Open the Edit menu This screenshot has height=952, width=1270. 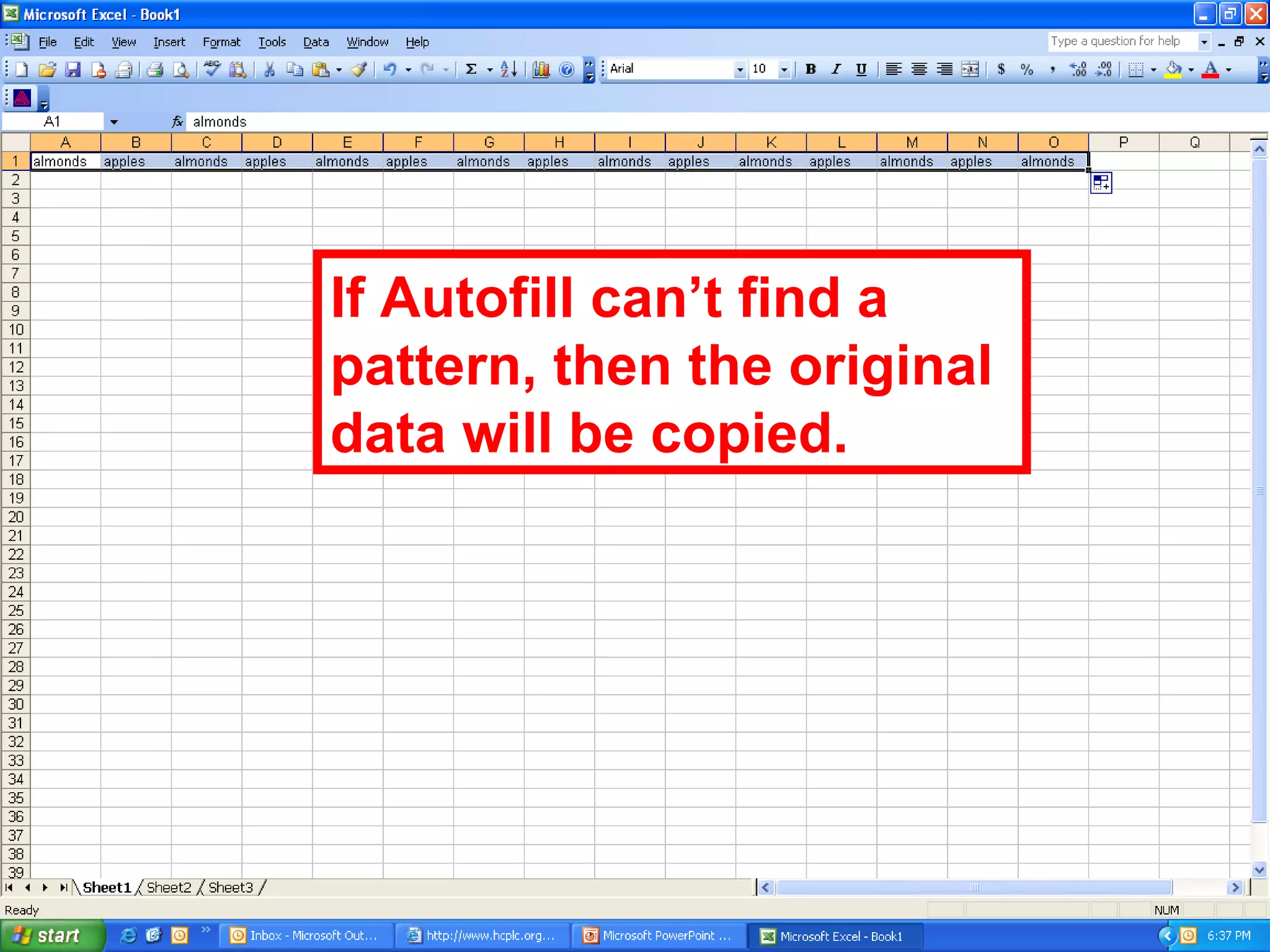pos(84,42)
